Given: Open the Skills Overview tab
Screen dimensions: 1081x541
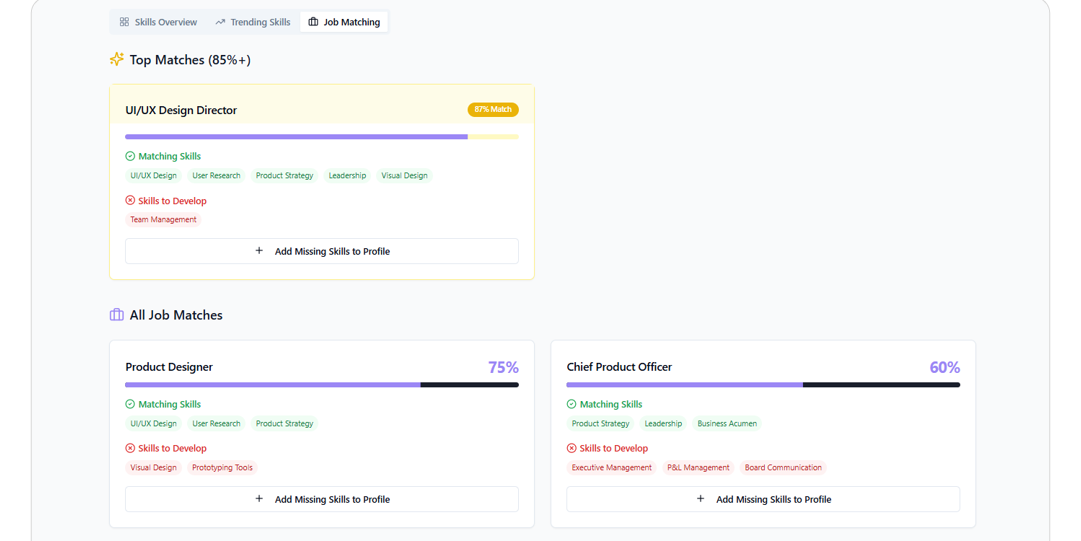Looking at the screenshot, I should (158, 22).
